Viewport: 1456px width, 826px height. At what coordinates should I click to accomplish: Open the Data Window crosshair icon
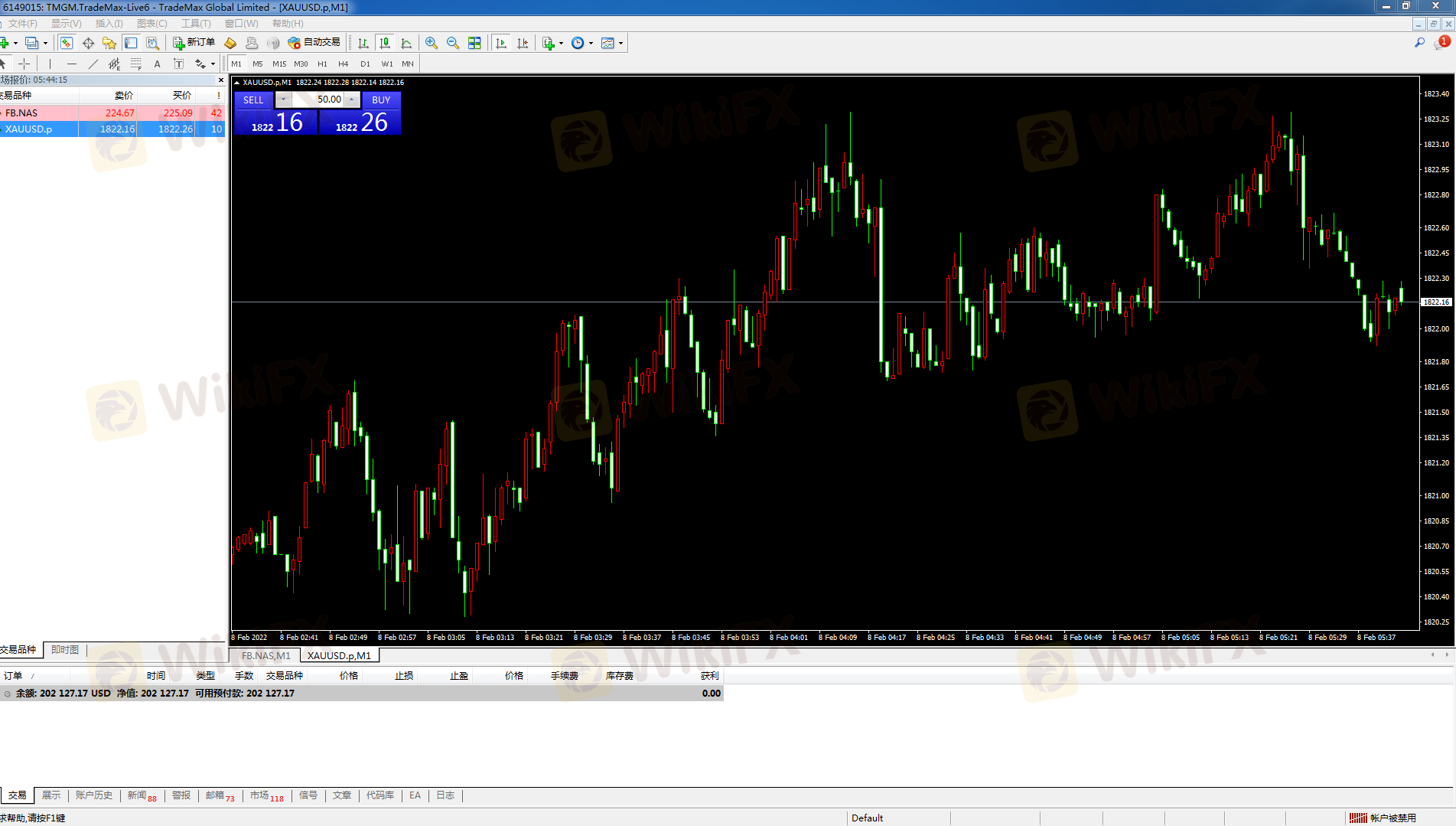(x=88, y=43)
